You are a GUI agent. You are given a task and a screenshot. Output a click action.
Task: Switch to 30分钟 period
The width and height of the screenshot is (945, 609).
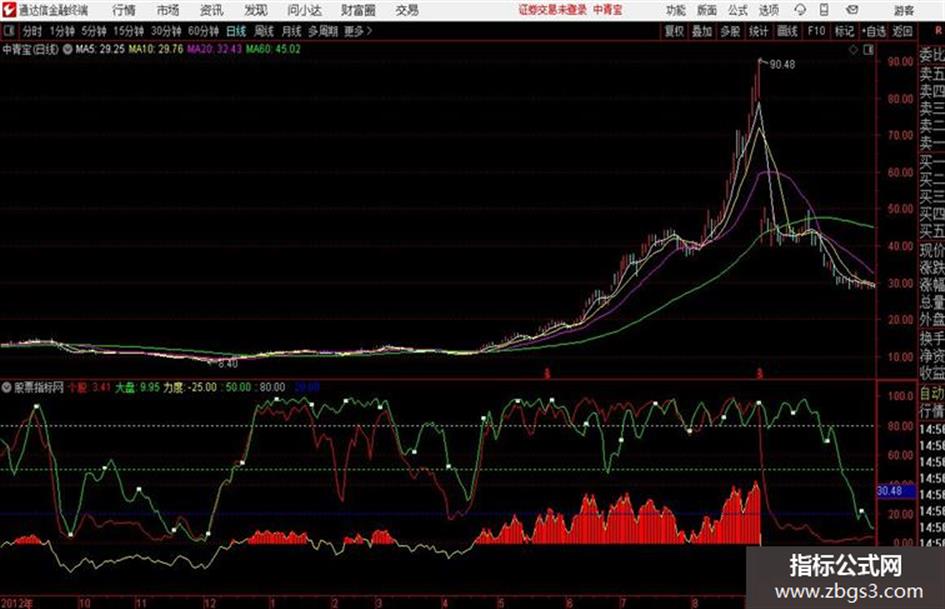pos(166,31)
